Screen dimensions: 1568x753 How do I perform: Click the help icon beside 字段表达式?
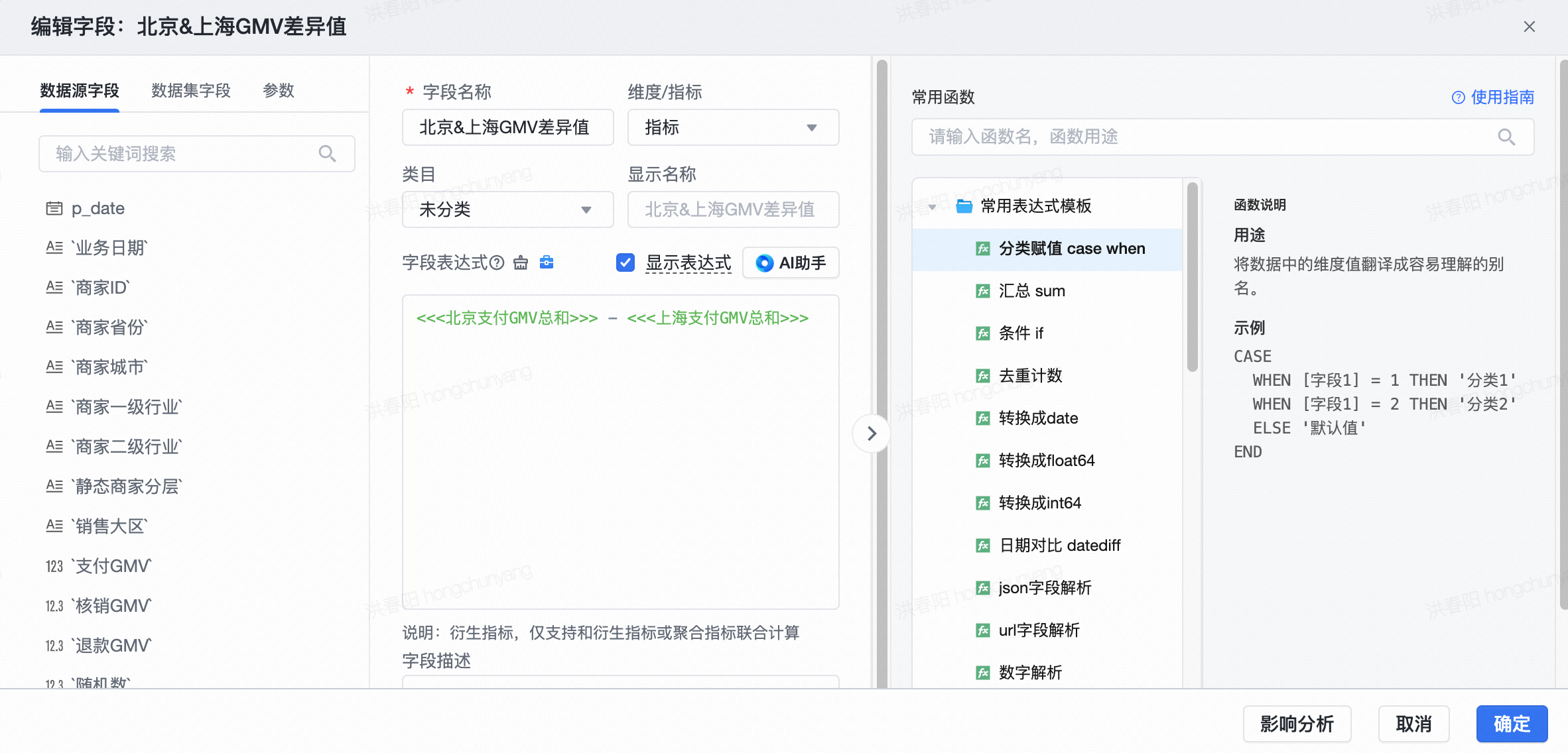(x=497, y=263)
